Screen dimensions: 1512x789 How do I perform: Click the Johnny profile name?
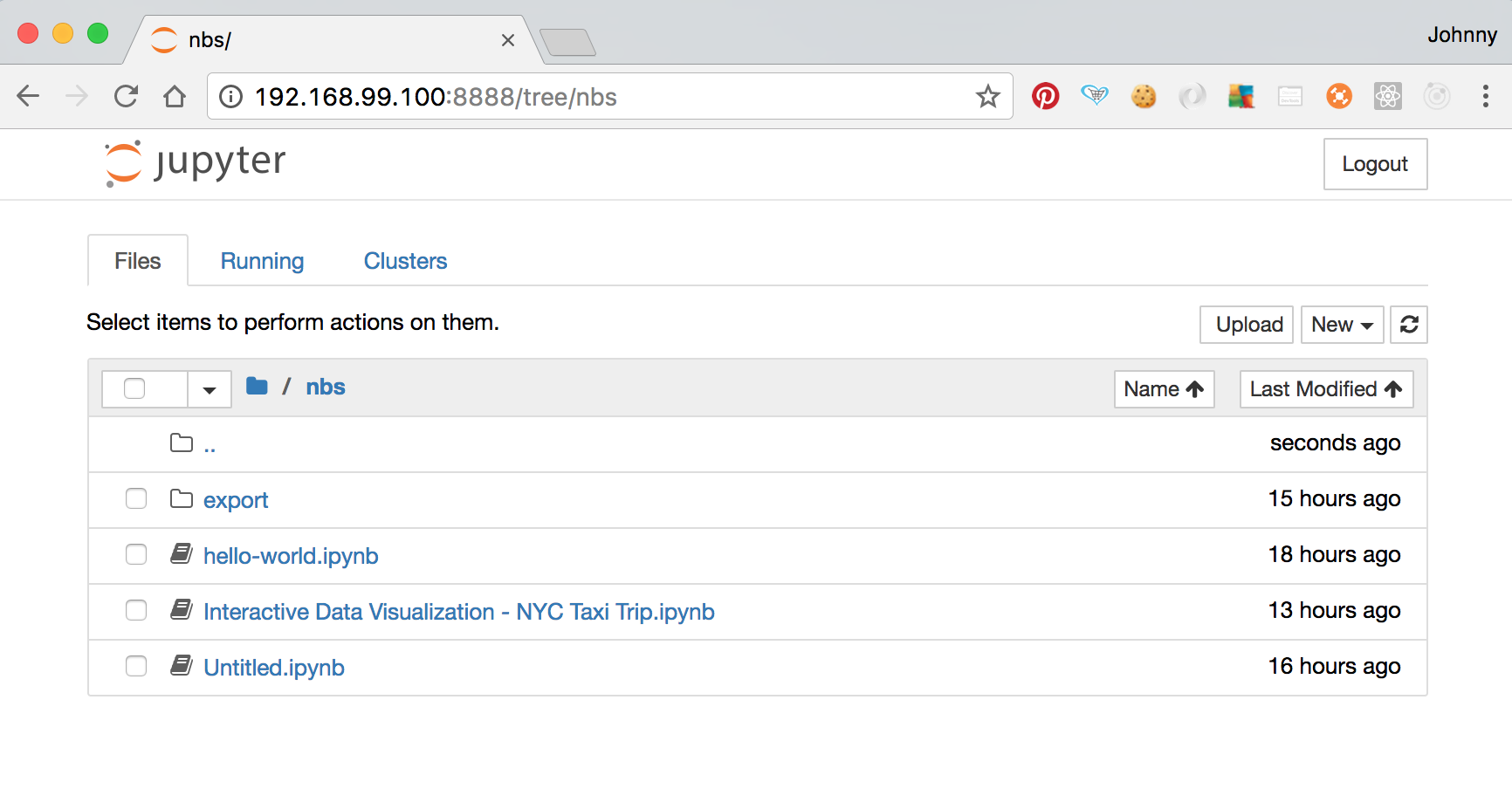click(x=1462, y=35)
